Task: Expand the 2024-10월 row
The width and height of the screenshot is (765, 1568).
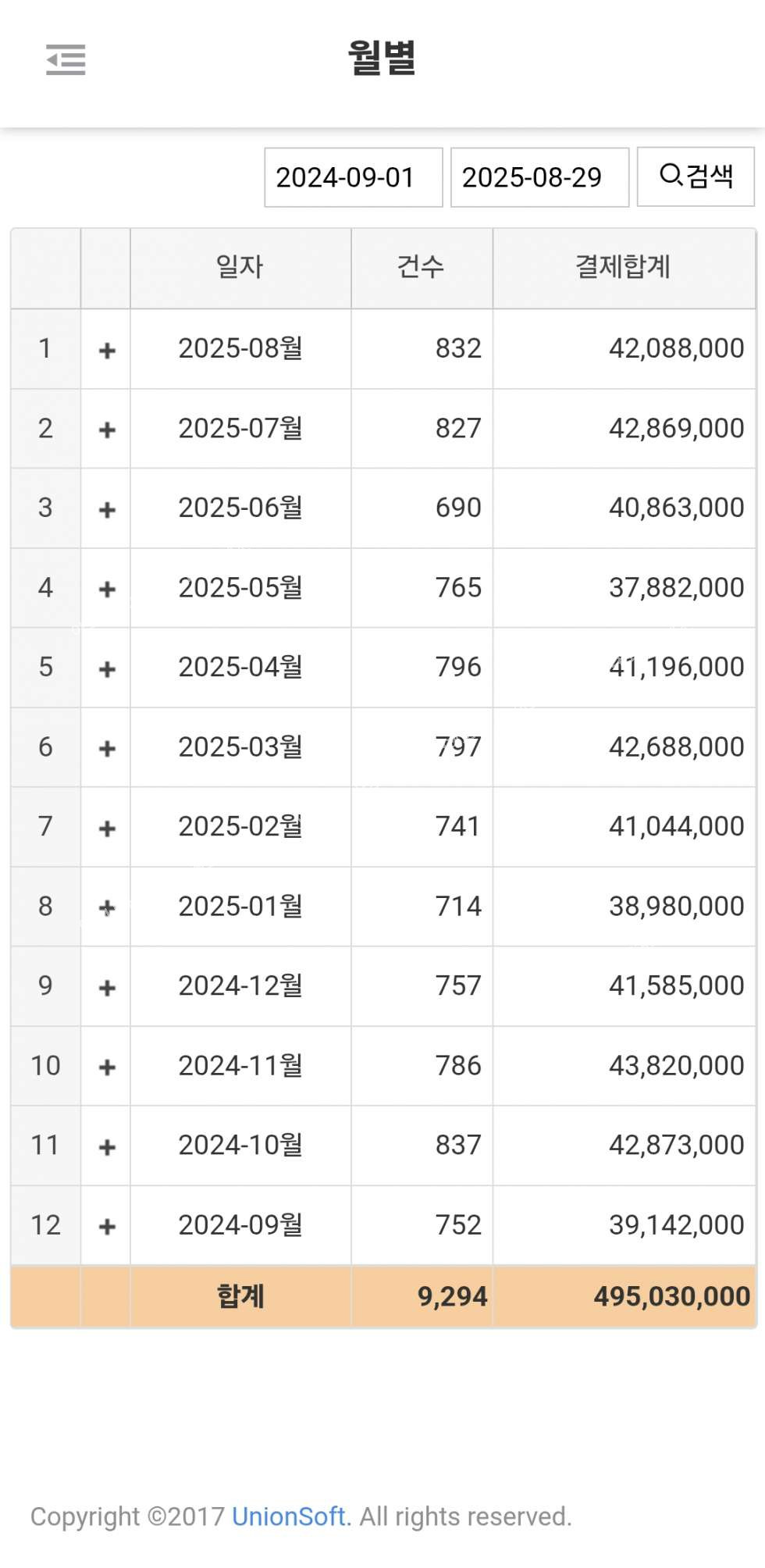Action: [107, 1146]
